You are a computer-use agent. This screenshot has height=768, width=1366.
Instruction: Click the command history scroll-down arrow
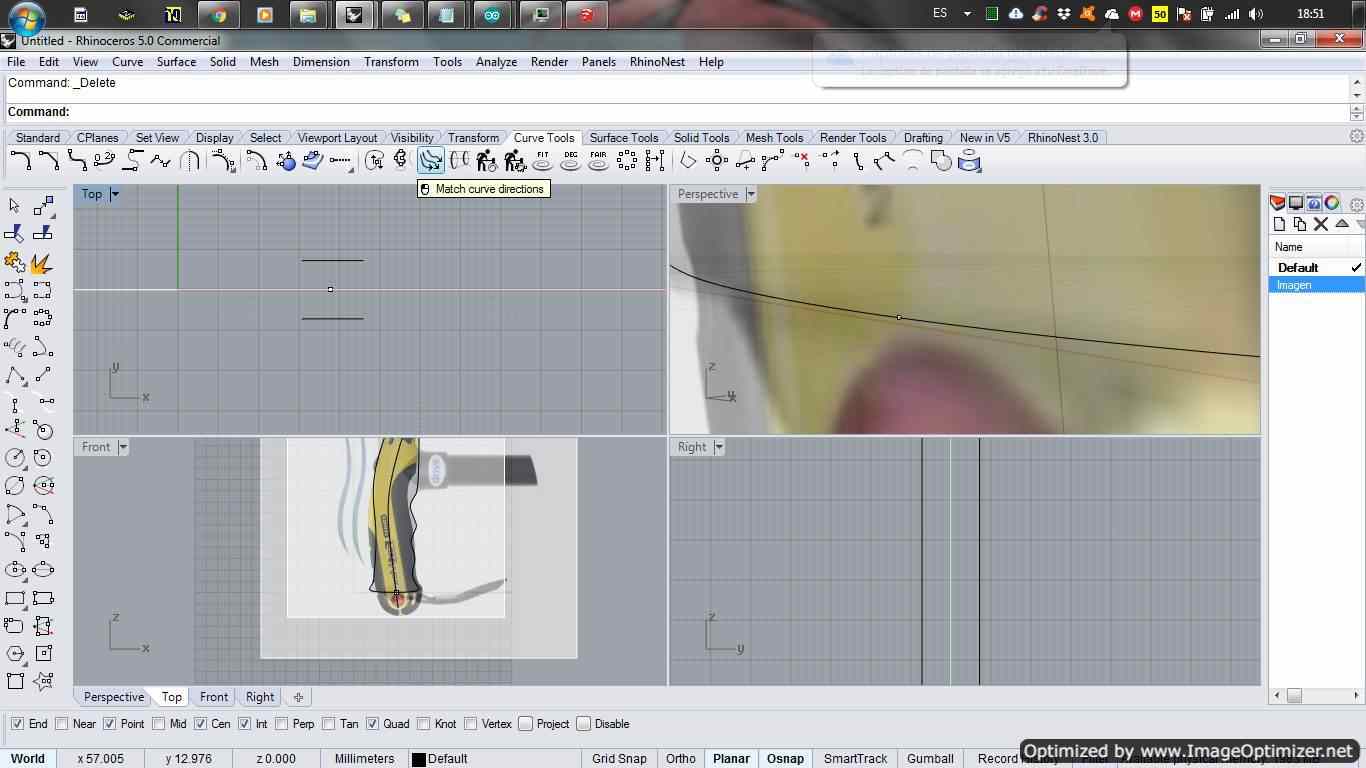click(x=1357, y=94)
